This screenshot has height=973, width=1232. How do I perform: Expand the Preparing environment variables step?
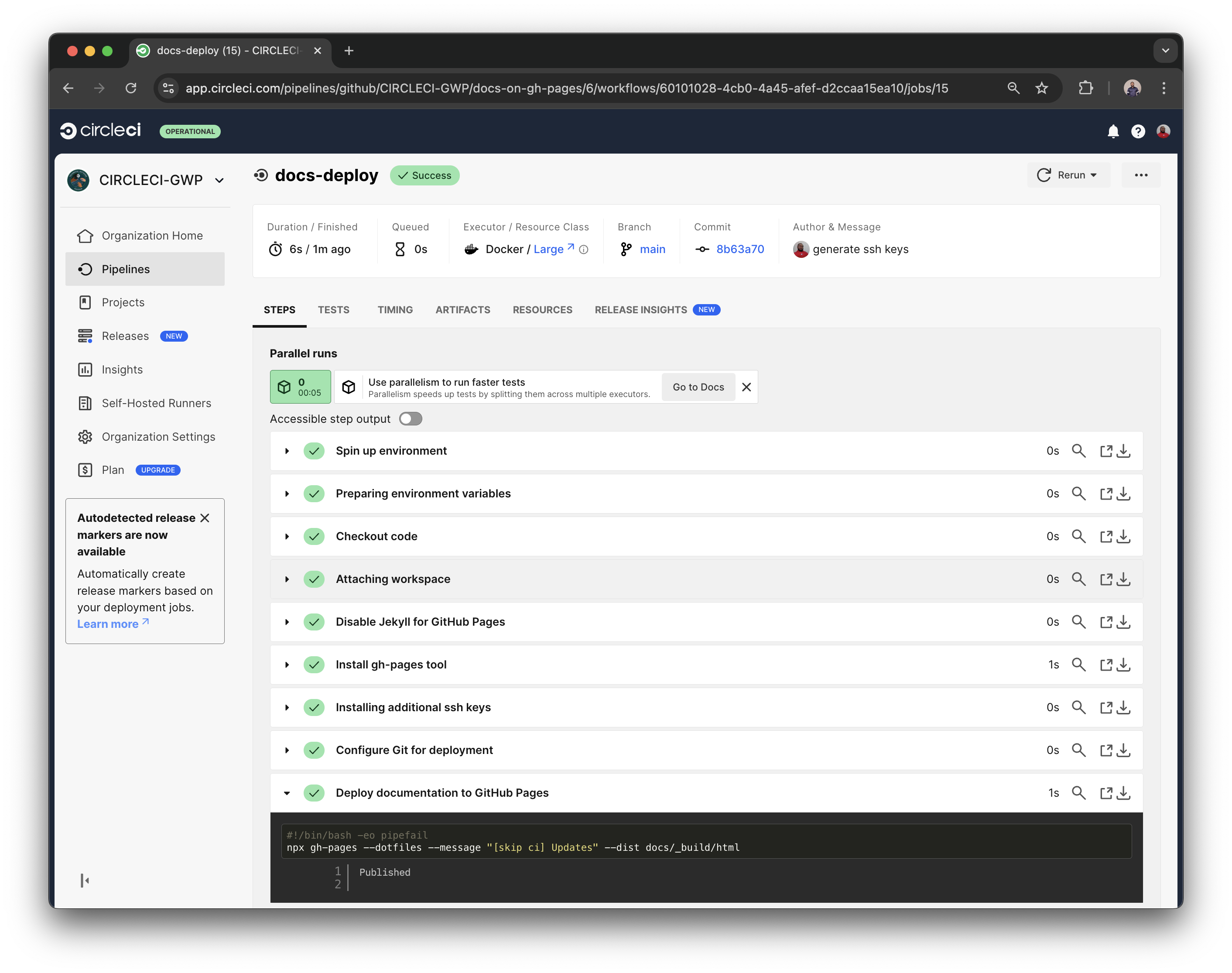[287, 493]
